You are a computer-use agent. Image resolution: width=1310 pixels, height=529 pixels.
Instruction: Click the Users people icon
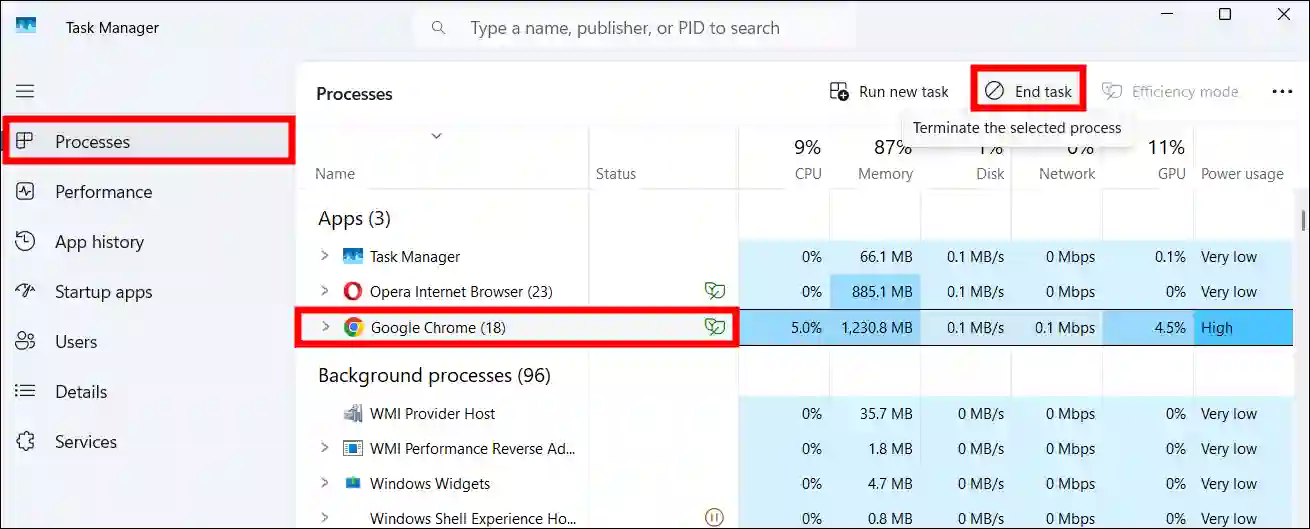26,341
